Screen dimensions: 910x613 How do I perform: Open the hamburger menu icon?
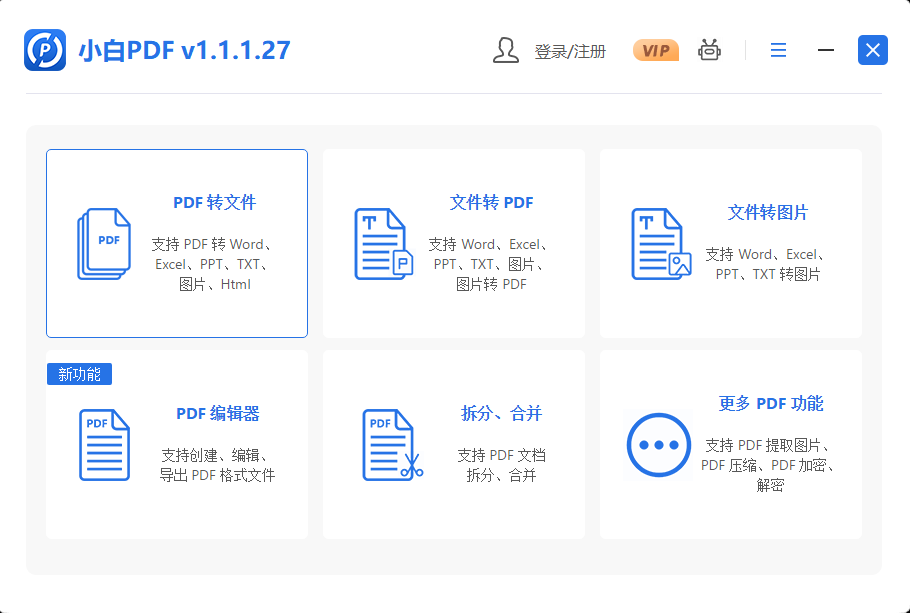(778, 51)
